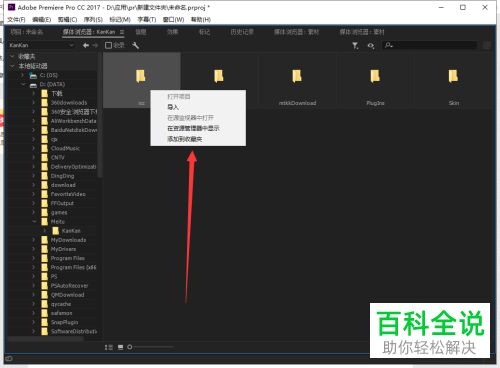
Task: Open the 序列(S) menu
Action: click(93, 20)
